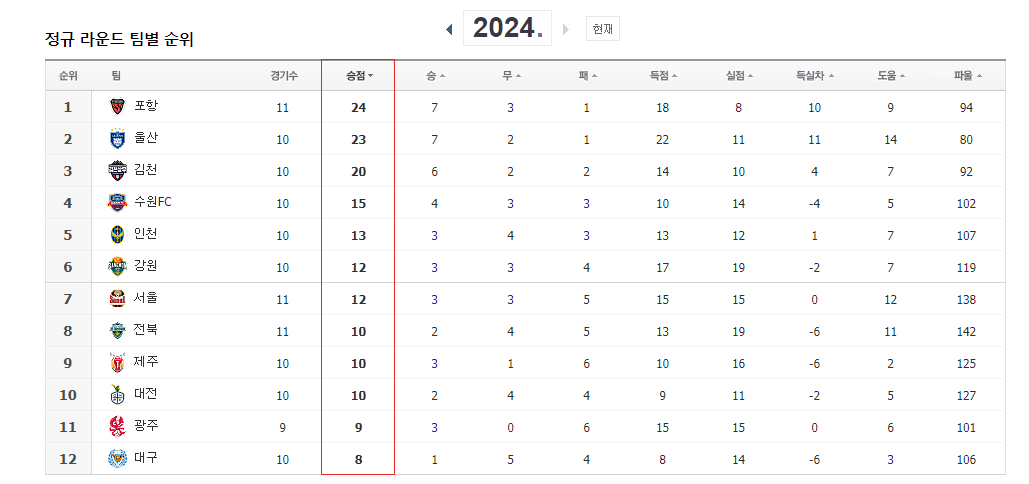Open the 제주 team name link
The width and height of the screenshot is (1029, 484).
point(146,362)
